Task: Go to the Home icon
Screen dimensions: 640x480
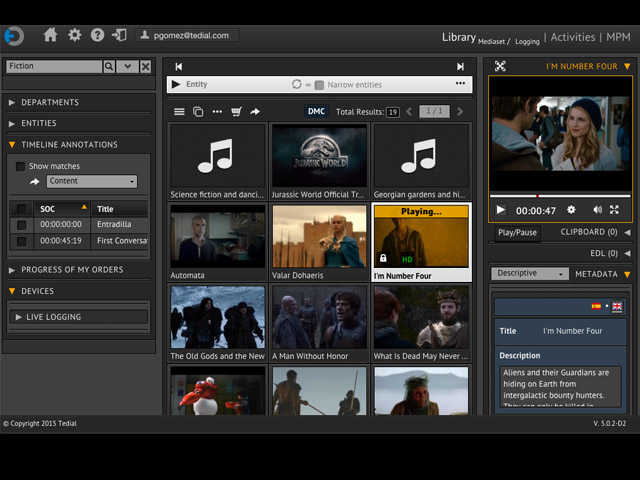Action: 50,35
